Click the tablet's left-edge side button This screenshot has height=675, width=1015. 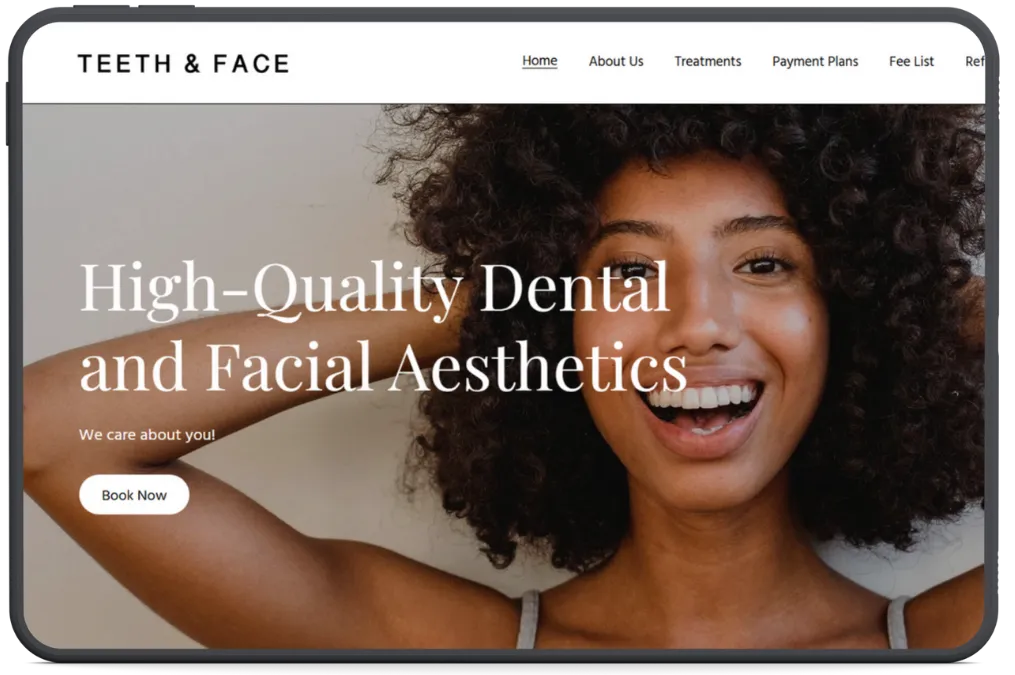coord(8,113)
